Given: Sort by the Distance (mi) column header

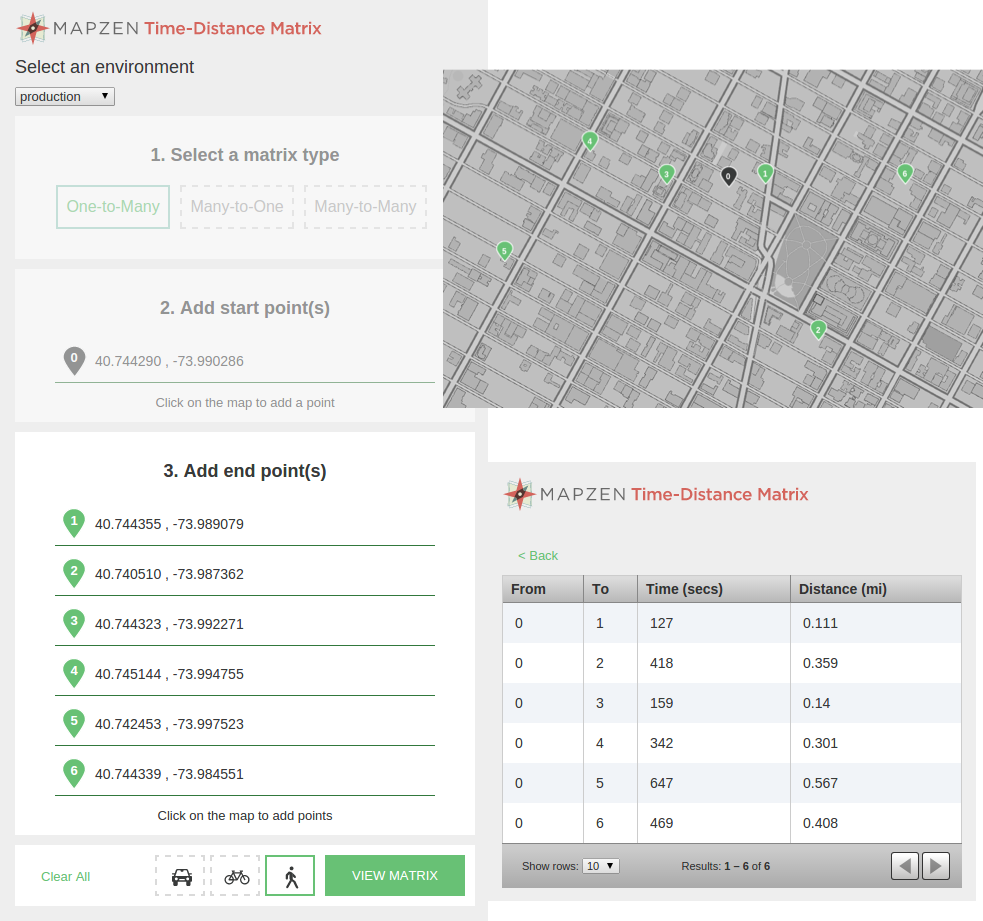Looking at the screenshot, I should click(876, 589).
